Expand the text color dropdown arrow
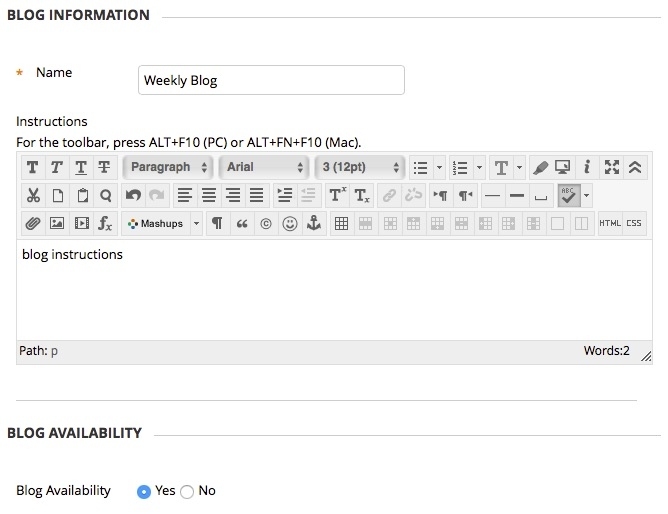Viewport: 668px width, 514px height. pos(519,167)
